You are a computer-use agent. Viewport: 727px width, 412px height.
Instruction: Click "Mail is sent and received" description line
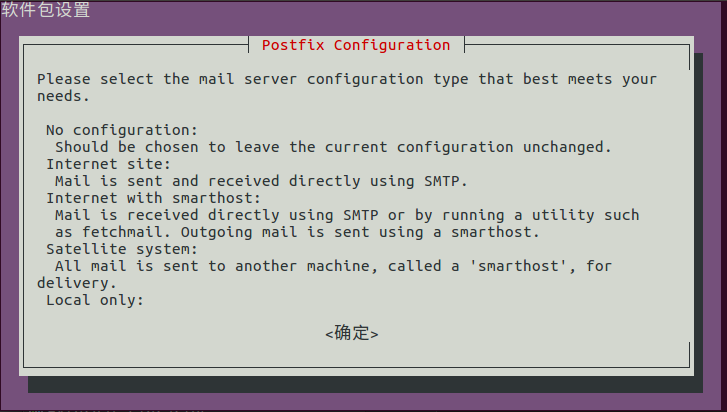tap(261, 181)
